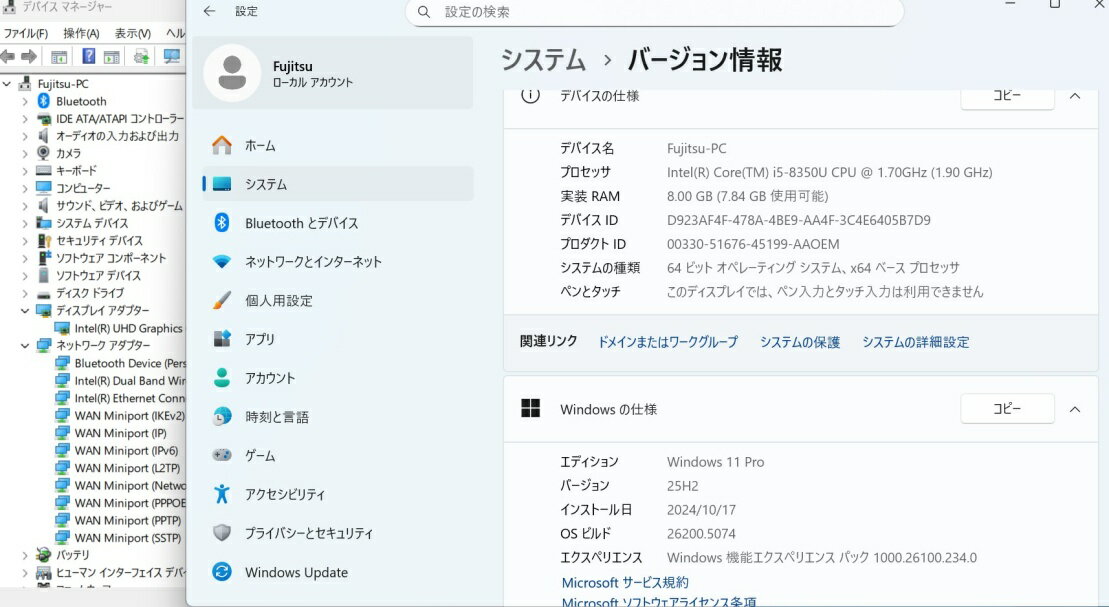1109x607 pixels.
Task: Click the プライバシーとセキュリティ shield icon
Action: (222, 533)
